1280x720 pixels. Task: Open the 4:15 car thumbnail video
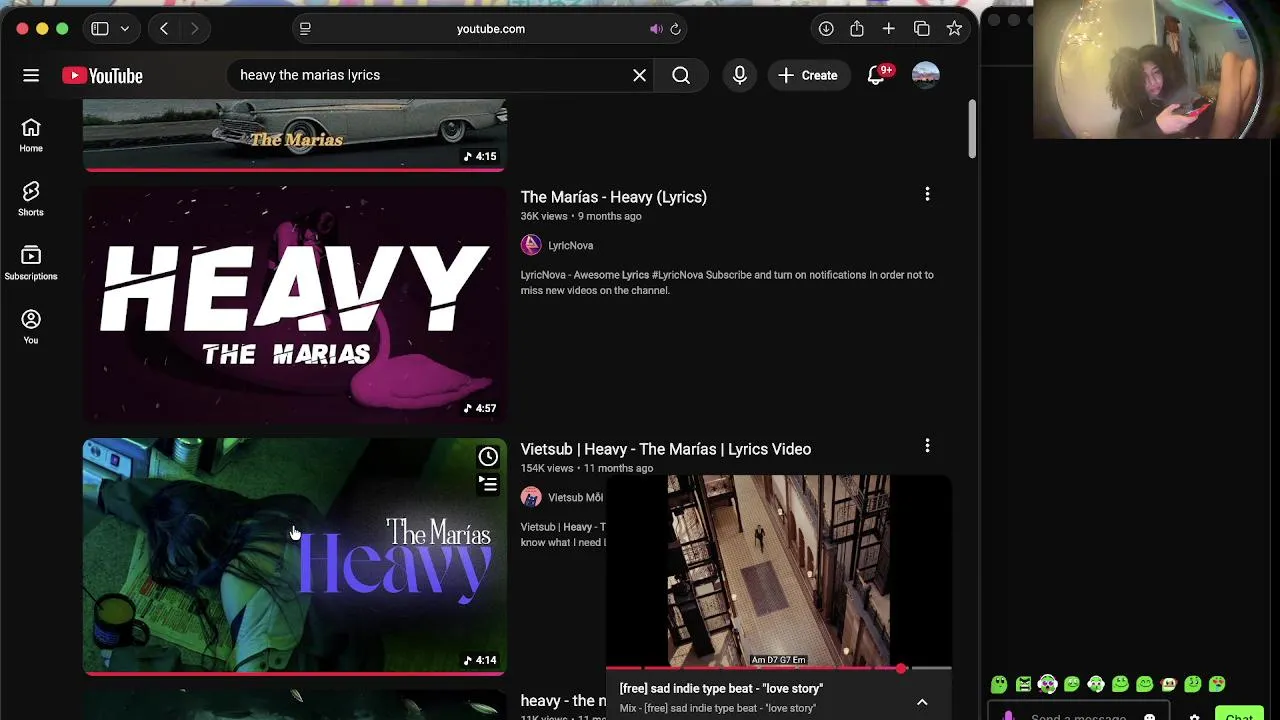tap(295, 135)
